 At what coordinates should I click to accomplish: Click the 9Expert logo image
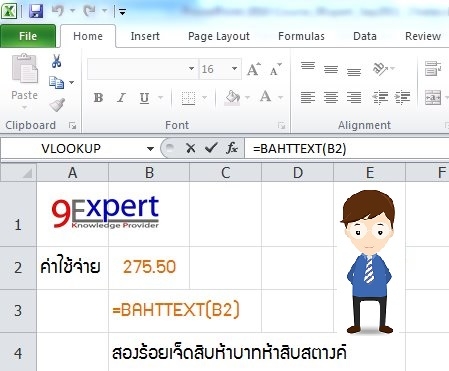pyautogui.click(x=105, y=212)
